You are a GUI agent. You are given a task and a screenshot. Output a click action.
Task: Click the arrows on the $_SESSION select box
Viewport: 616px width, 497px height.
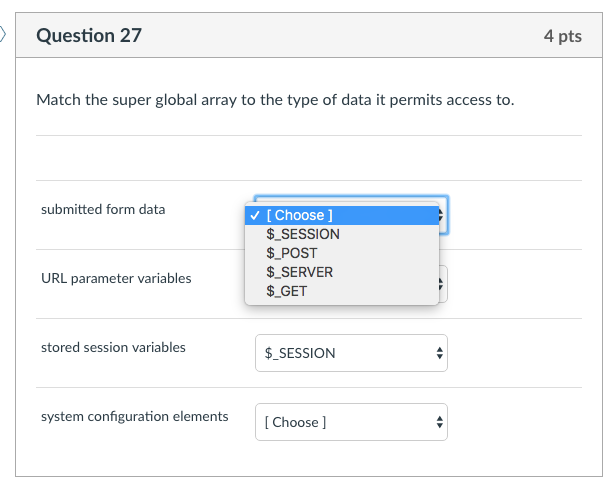439,353
